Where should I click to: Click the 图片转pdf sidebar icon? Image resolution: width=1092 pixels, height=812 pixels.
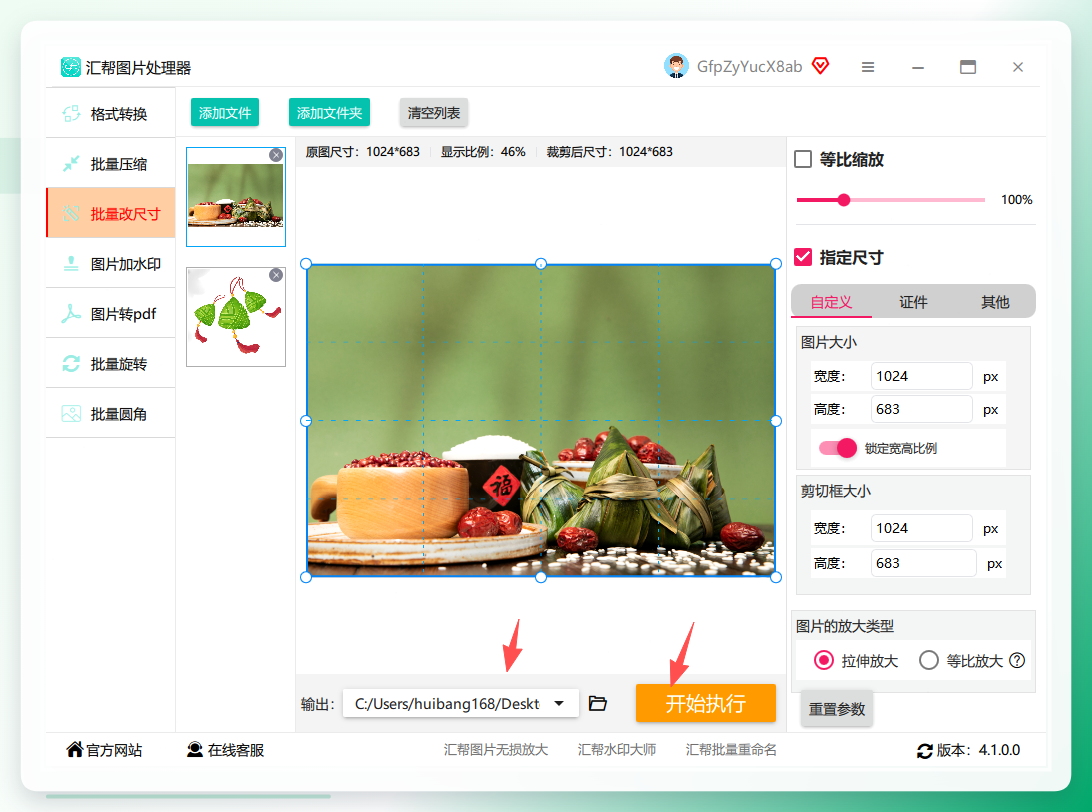[71, 314]
